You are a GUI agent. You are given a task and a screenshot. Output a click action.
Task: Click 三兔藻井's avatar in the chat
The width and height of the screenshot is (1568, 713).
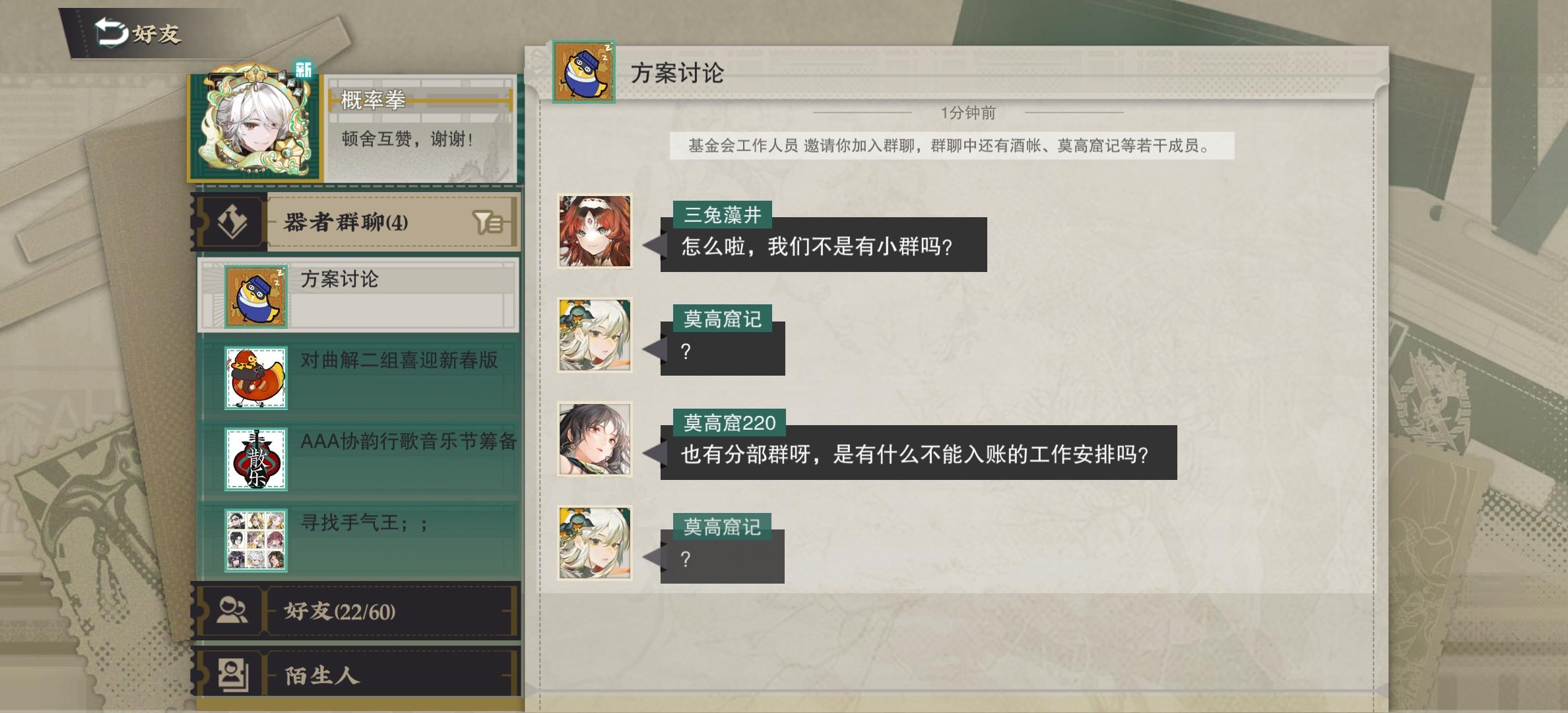pyautogui.click(x=595, y=231)
